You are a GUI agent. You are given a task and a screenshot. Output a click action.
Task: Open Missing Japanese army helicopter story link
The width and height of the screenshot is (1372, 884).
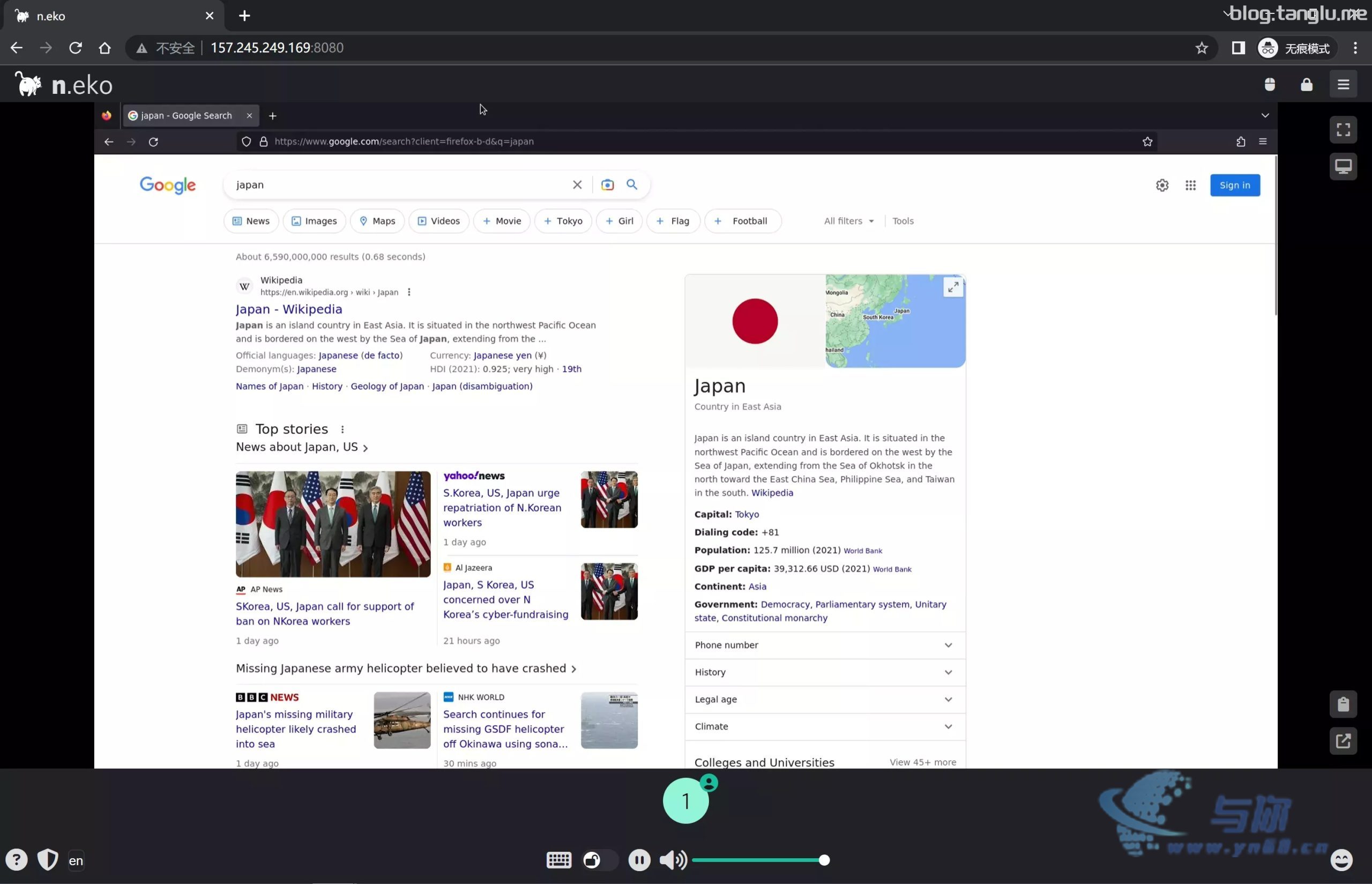(406, 668)
